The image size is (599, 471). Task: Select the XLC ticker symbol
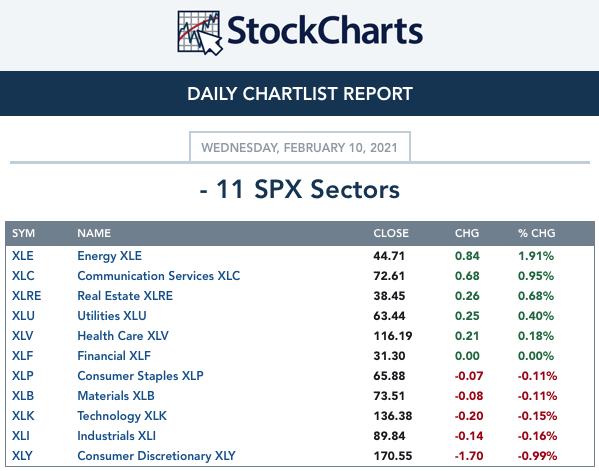tap(23, 275)
